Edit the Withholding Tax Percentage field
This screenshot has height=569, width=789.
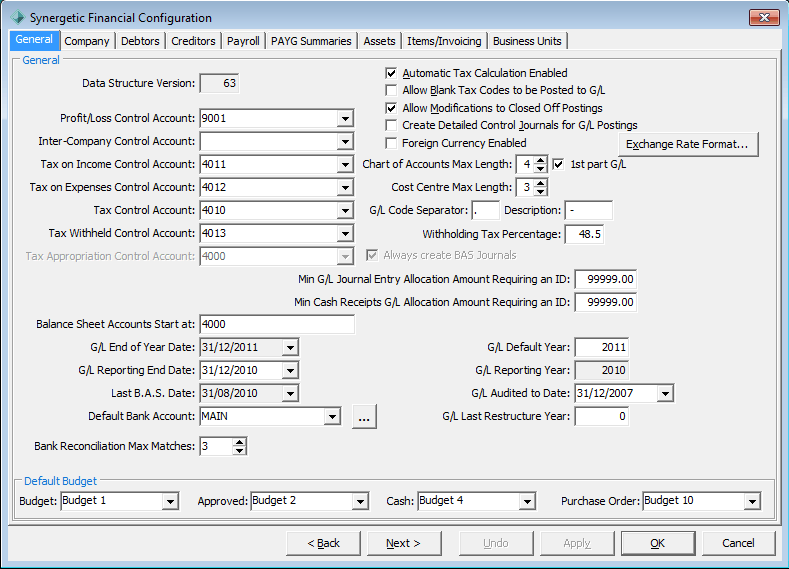(584, 234)
